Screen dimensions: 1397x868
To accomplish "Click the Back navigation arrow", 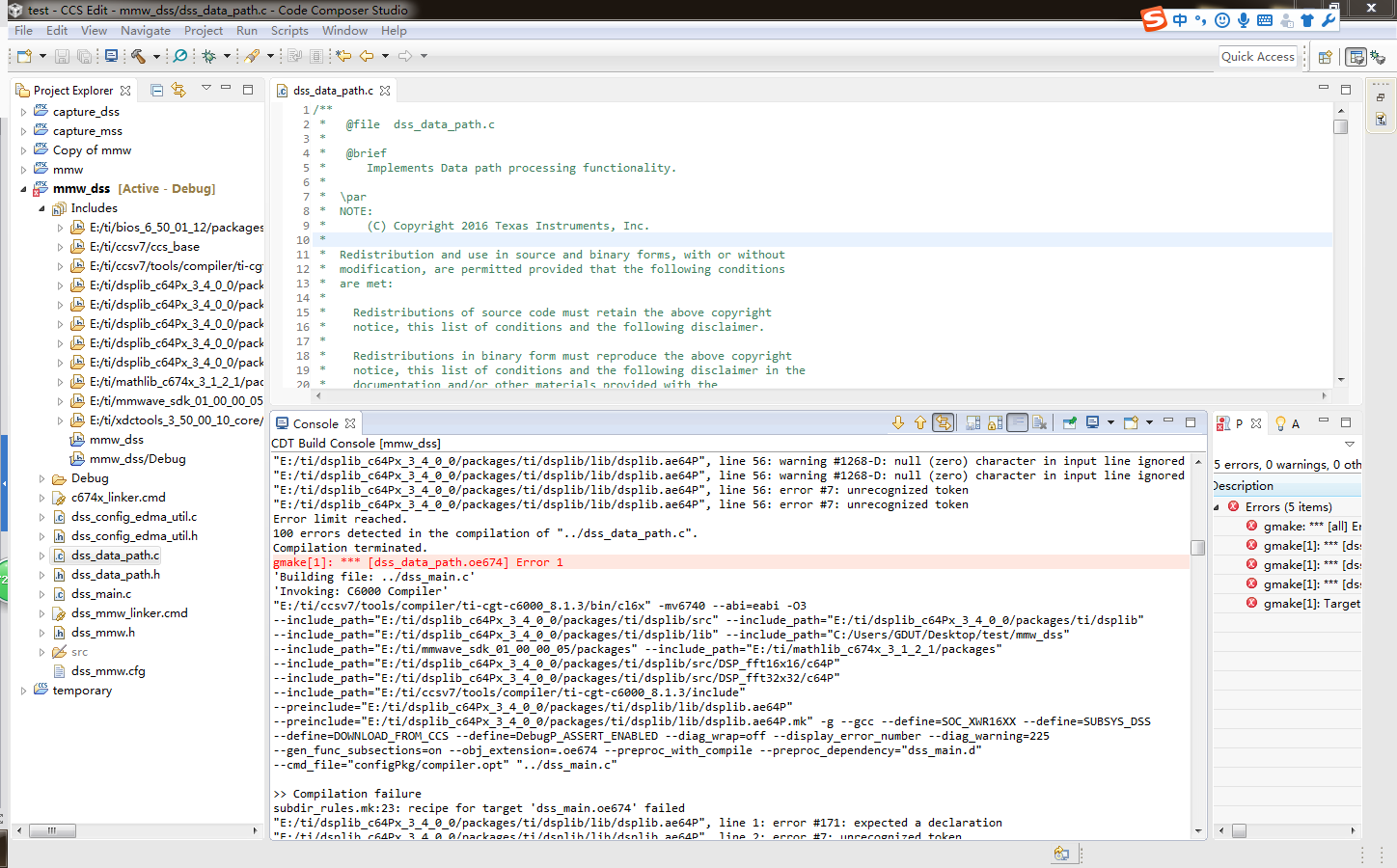I will 367,56.
